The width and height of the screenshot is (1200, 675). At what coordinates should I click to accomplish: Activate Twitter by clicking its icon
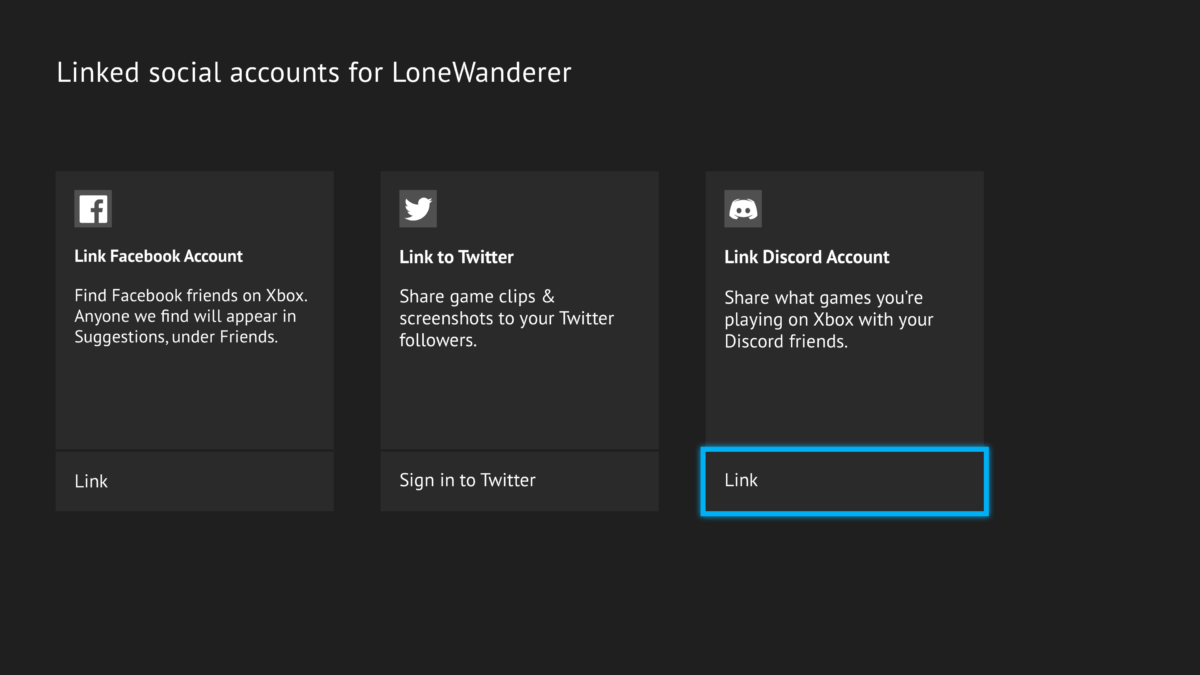click(417, 208)
